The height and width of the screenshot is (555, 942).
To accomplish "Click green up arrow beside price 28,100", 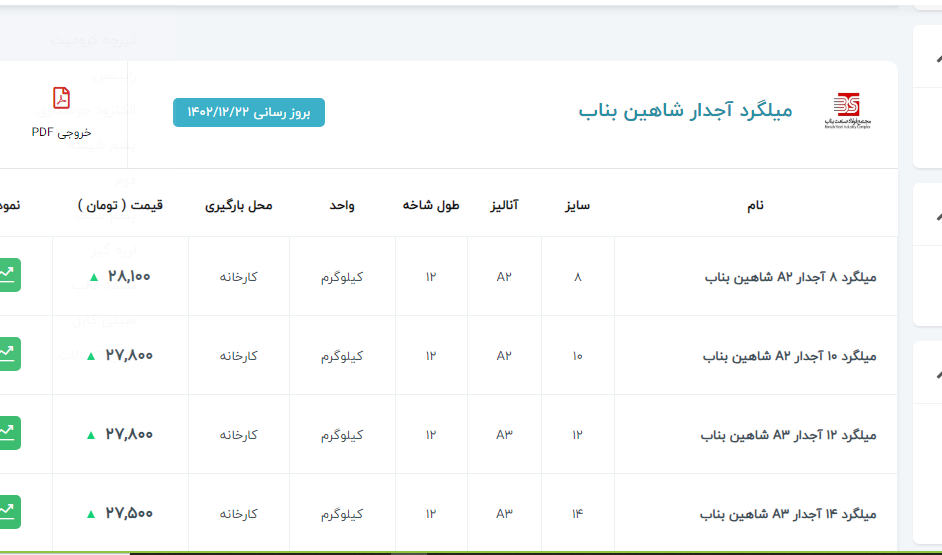I will (x=93, y=277).
